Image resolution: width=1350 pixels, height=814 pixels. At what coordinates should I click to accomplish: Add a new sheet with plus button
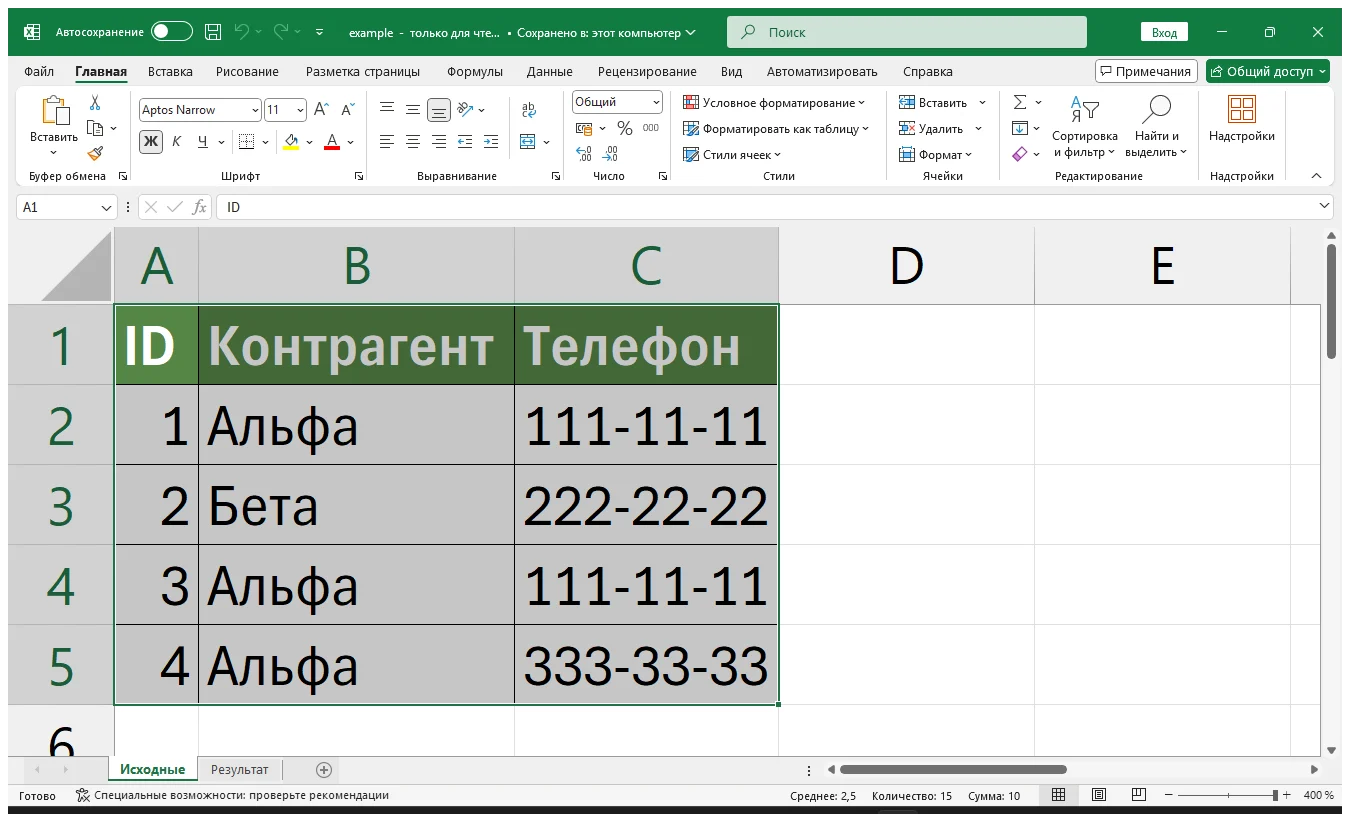(x=323, y=770)
